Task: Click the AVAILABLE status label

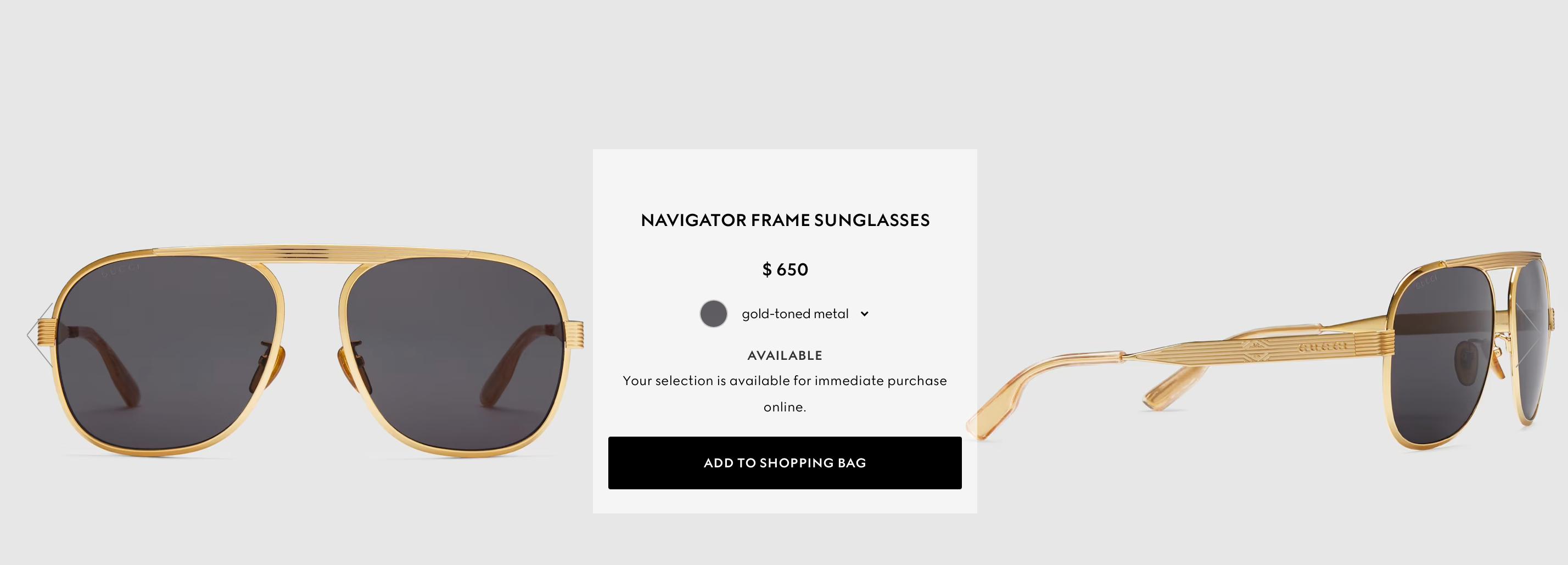Action: tap(785, 355)
